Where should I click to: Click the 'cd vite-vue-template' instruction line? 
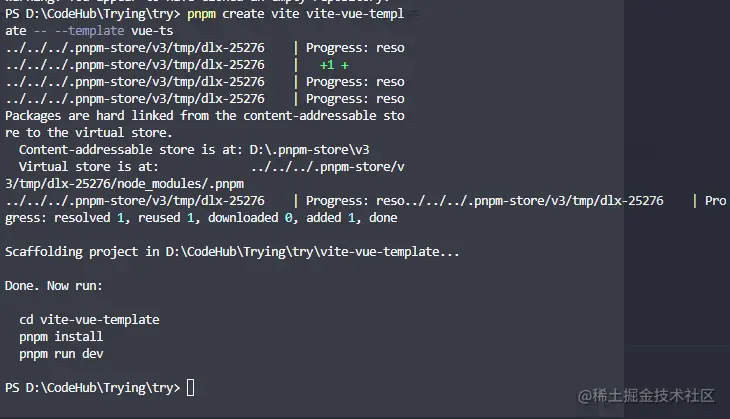pyautogui.click(x=89, y=319)
